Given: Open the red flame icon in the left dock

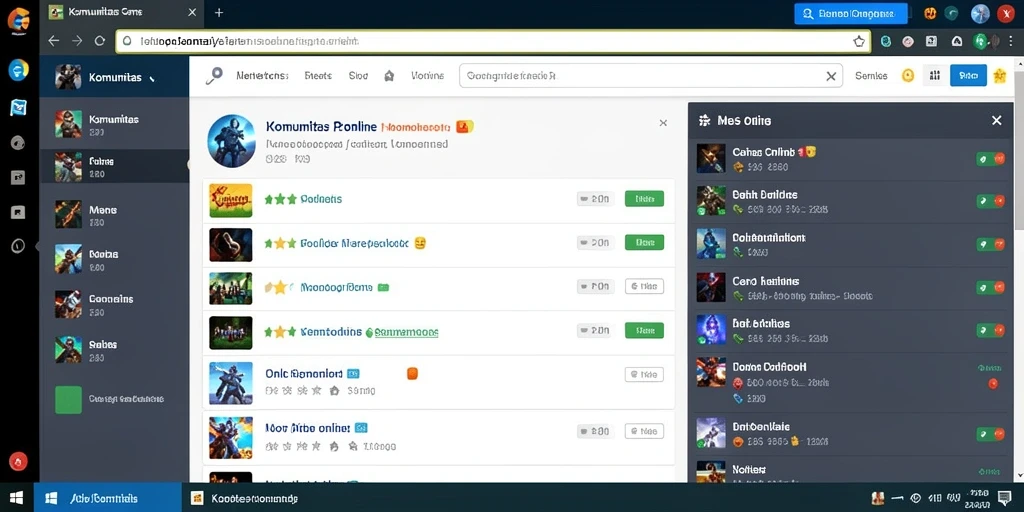Looking at the screenshot, I should point(18,461).
